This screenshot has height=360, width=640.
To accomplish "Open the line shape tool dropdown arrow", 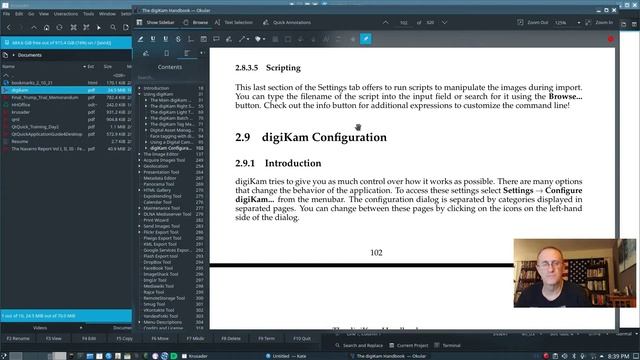I will tap(248, 39).
